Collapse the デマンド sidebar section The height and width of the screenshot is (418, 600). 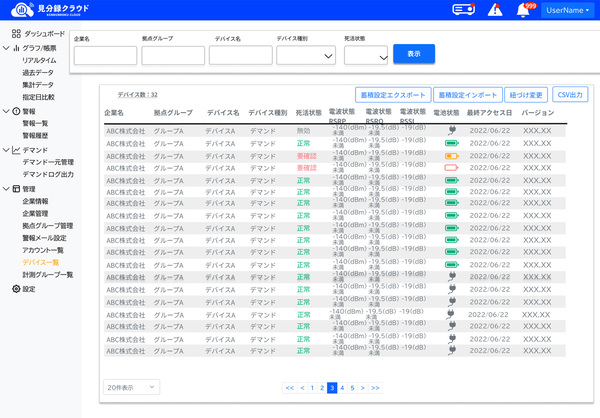click(x=5, y=150)
